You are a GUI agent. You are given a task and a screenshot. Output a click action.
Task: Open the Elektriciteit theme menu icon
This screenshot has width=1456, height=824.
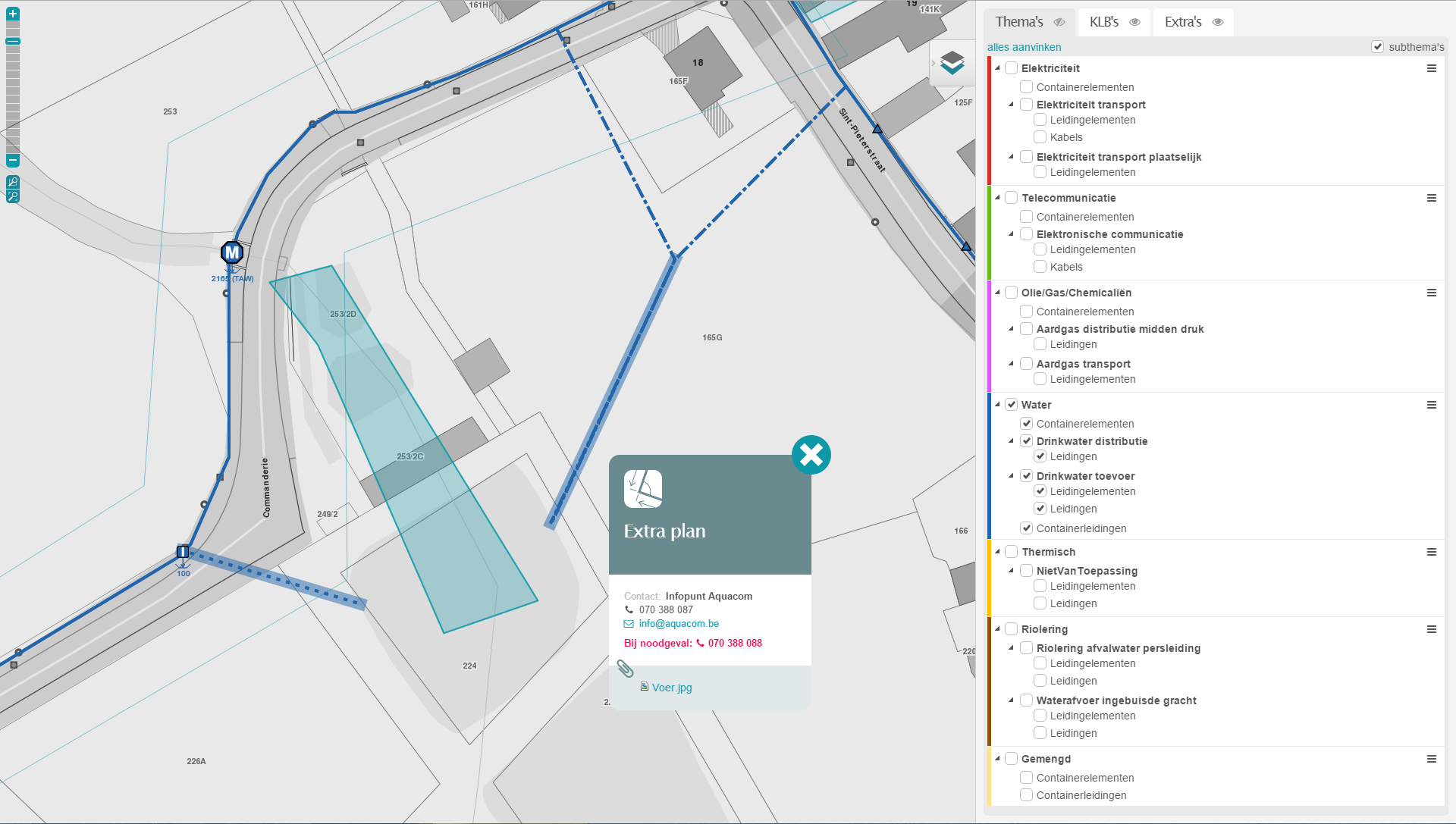click(x=1432, y=68)
